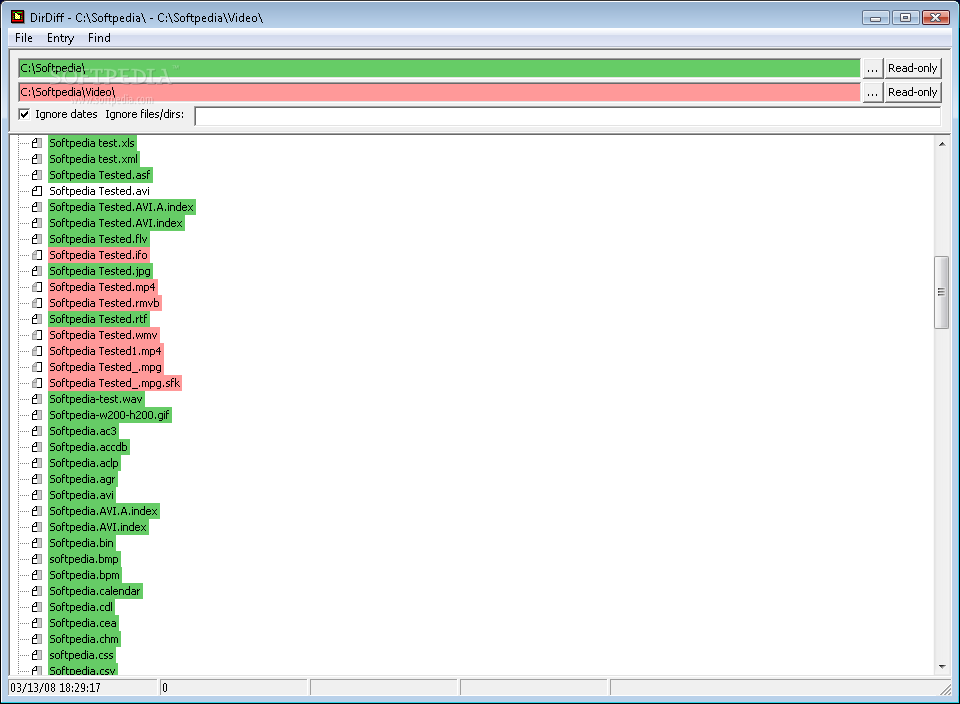Click the 03/13/08 18:29:17 status bar text

[55, 687]
